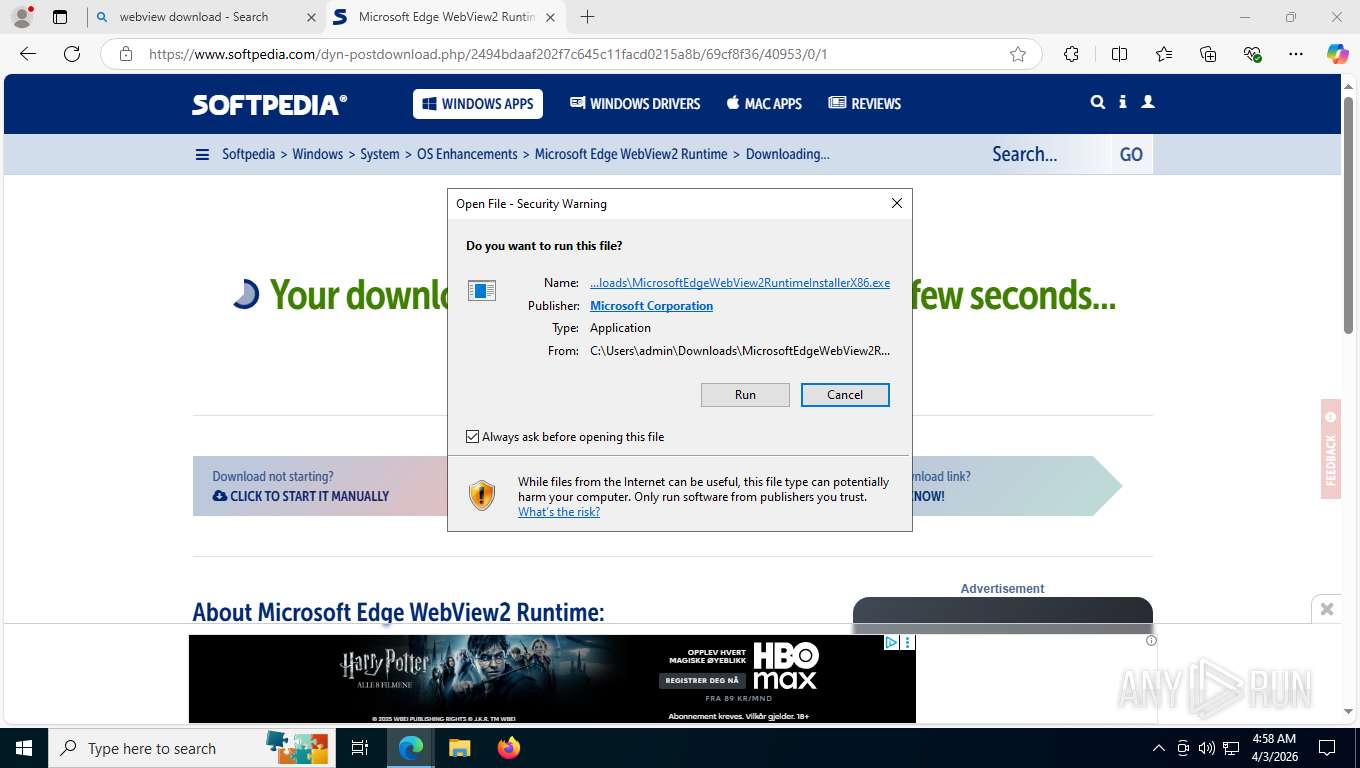Open a new browser tab
1360x768 pixels.
587,17
